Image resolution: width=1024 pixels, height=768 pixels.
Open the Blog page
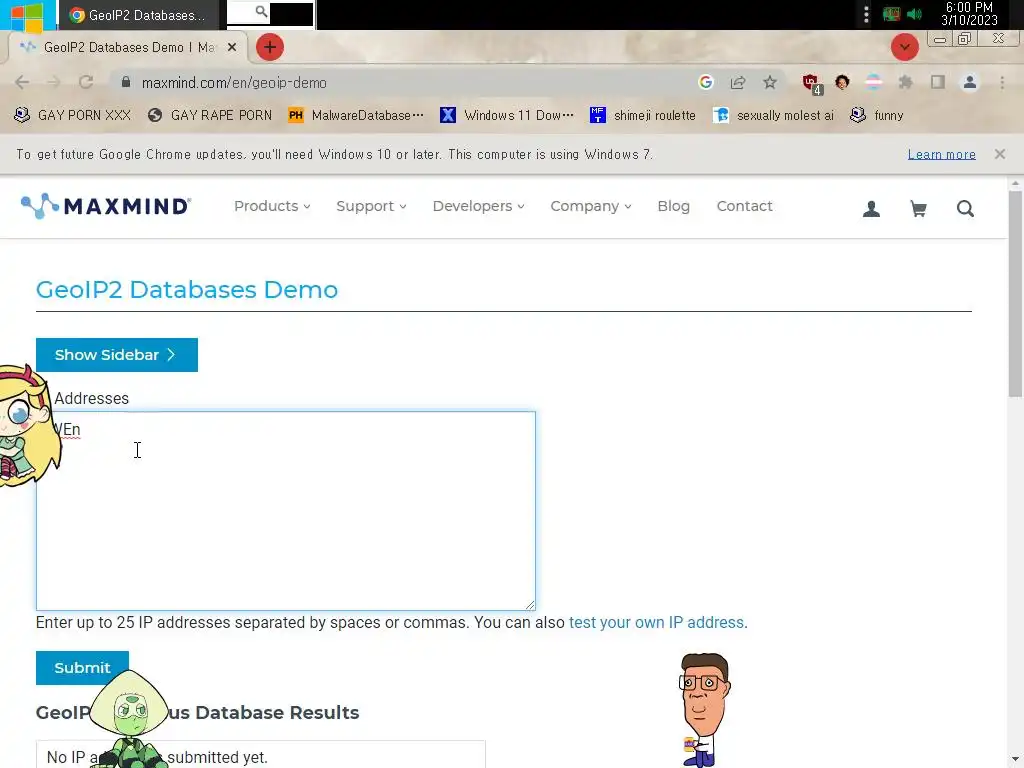tap(673, 206)
